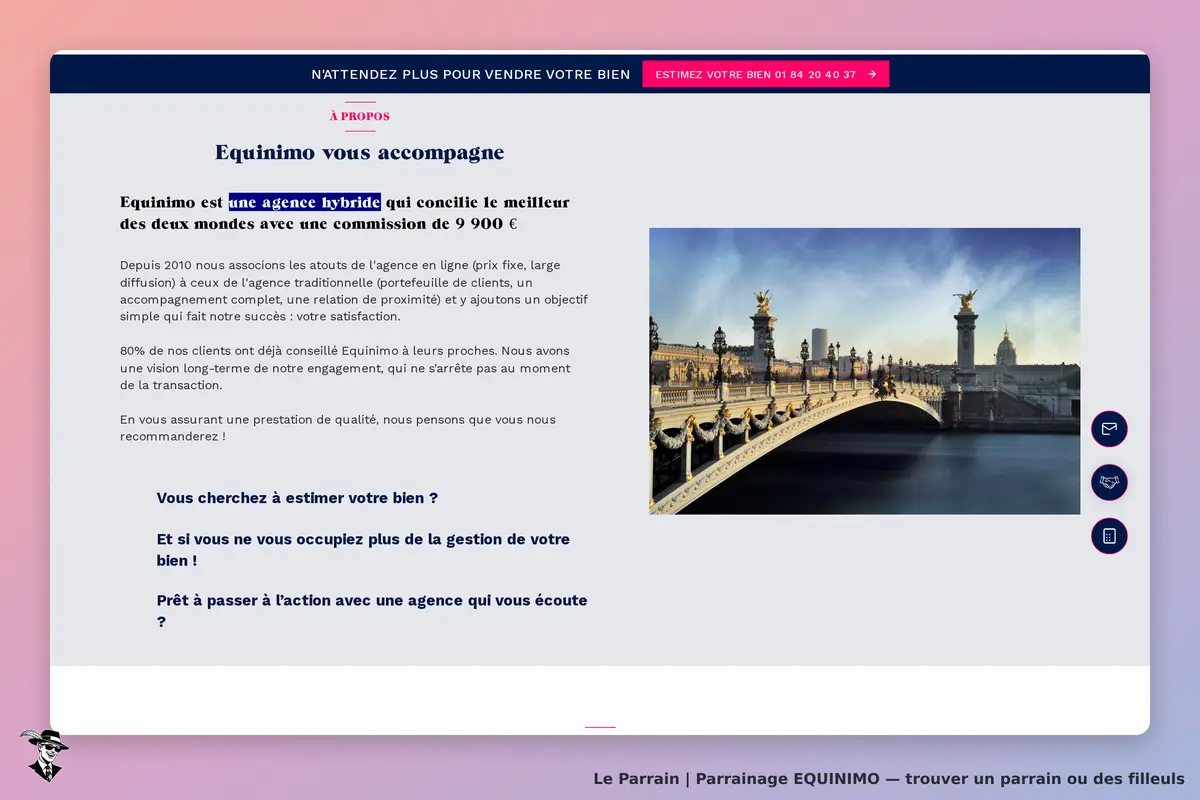Viewport: 1200px width, 800px height.
Task: Click the 'À PROPOS' section label
Action: tap(360, 116)
